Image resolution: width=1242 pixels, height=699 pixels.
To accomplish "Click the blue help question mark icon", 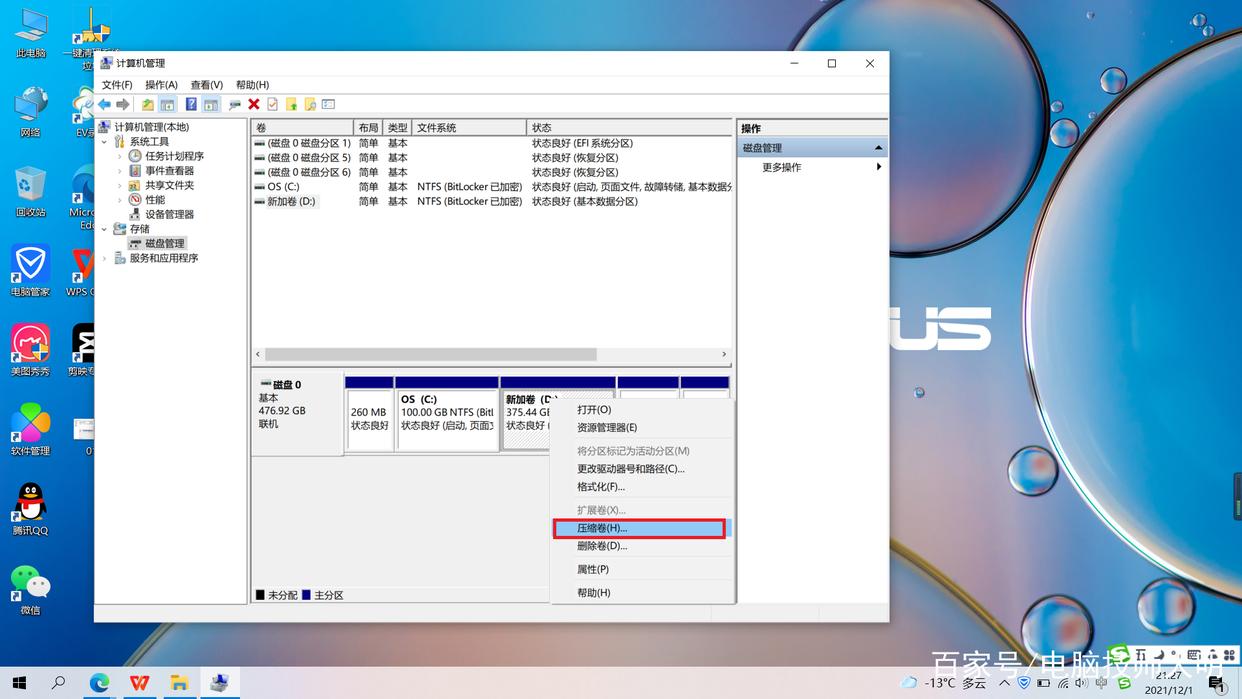I will pos(191,104).
